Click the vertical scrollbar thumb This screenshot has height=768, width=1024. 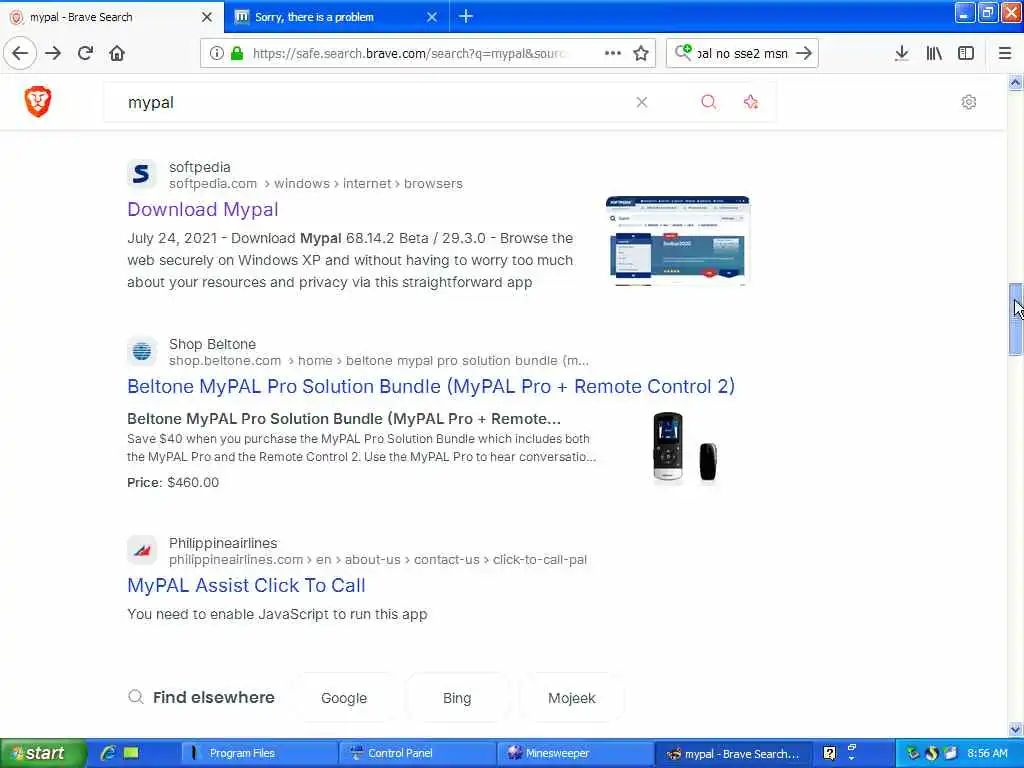point(1015,319)
